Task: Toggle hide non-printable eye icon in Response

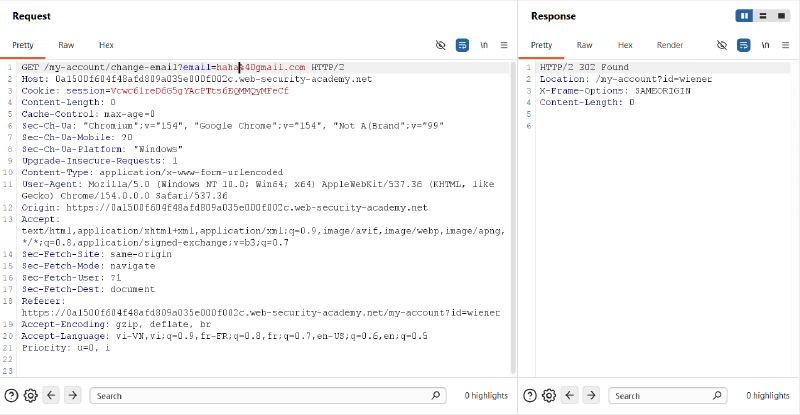Action: 722,45
